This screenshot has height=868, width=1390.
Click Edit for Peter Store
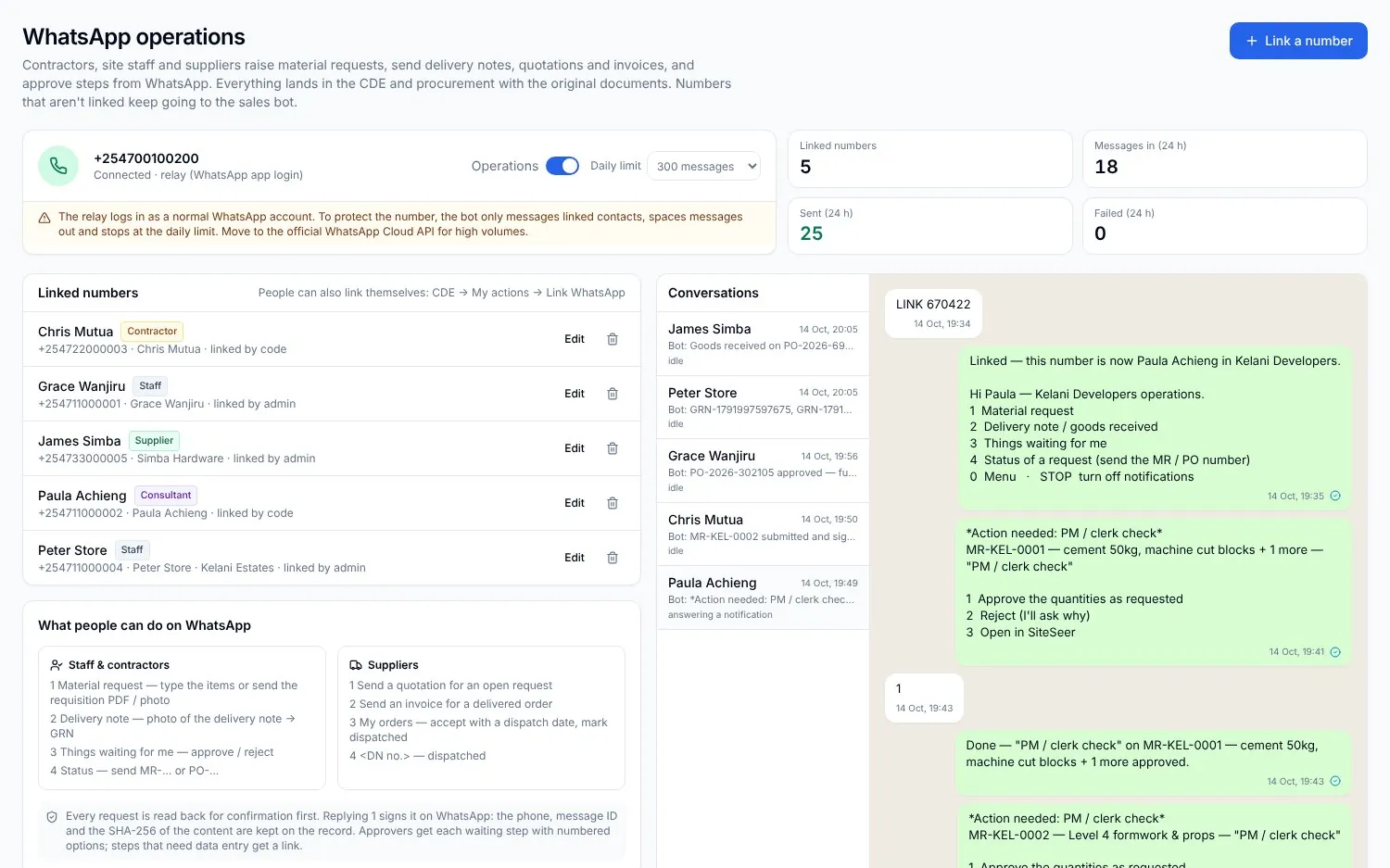pyautogui.click(x=575, y=558)
